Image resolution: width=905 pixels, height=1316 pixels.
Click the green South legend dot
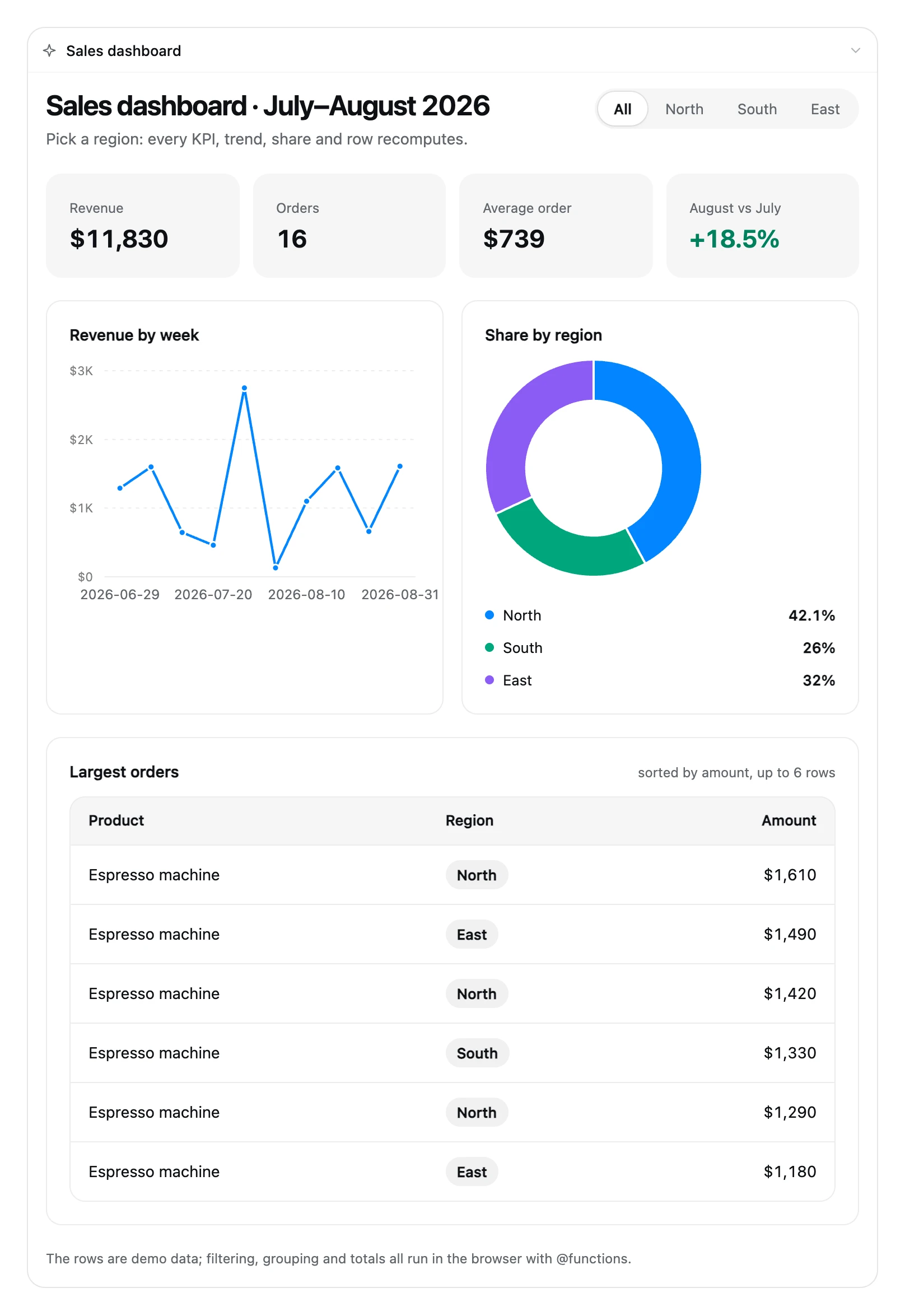[x=489, y=647]
